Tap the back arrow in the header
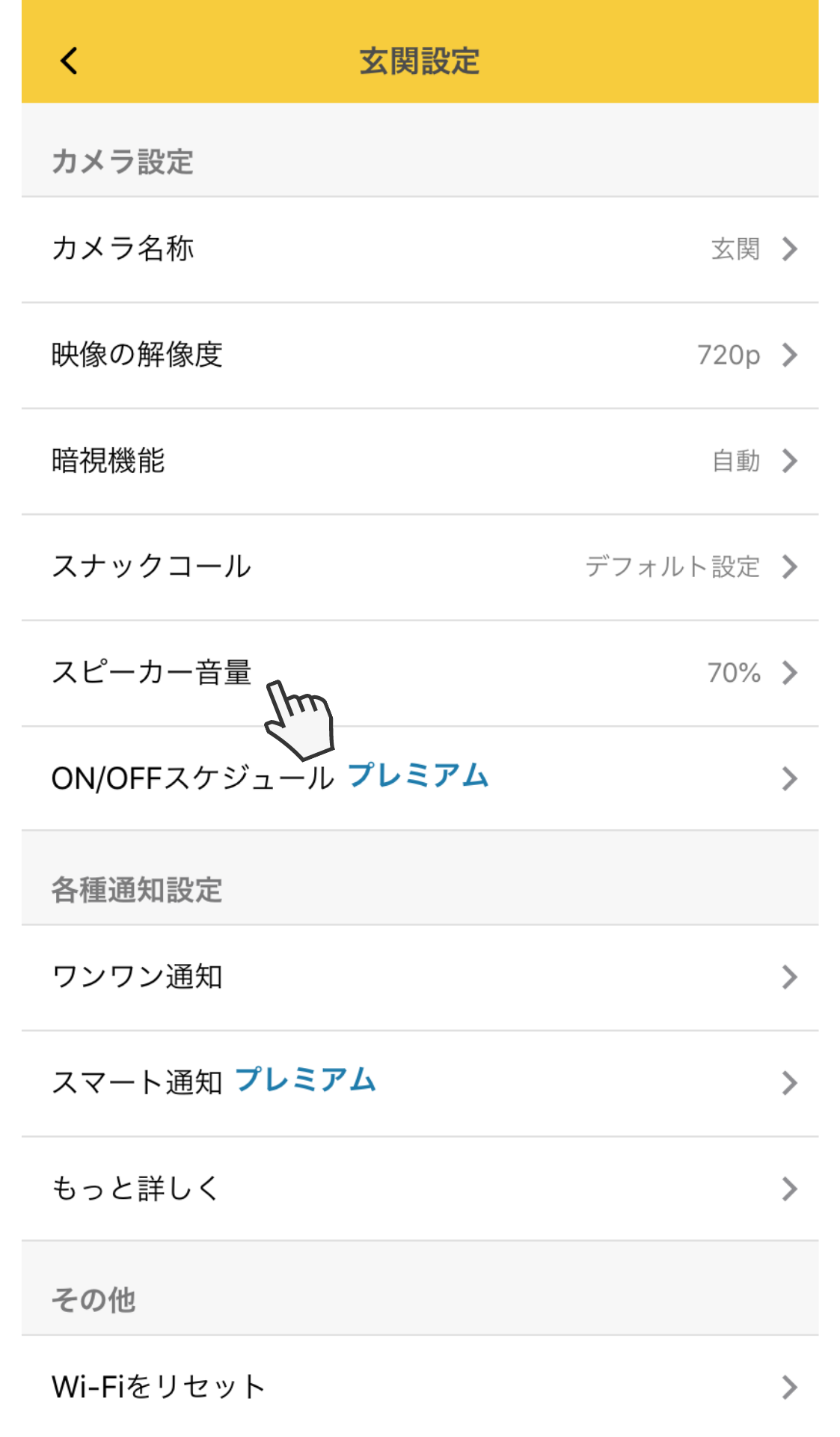The image size is (840, 1437). (69, 61)
